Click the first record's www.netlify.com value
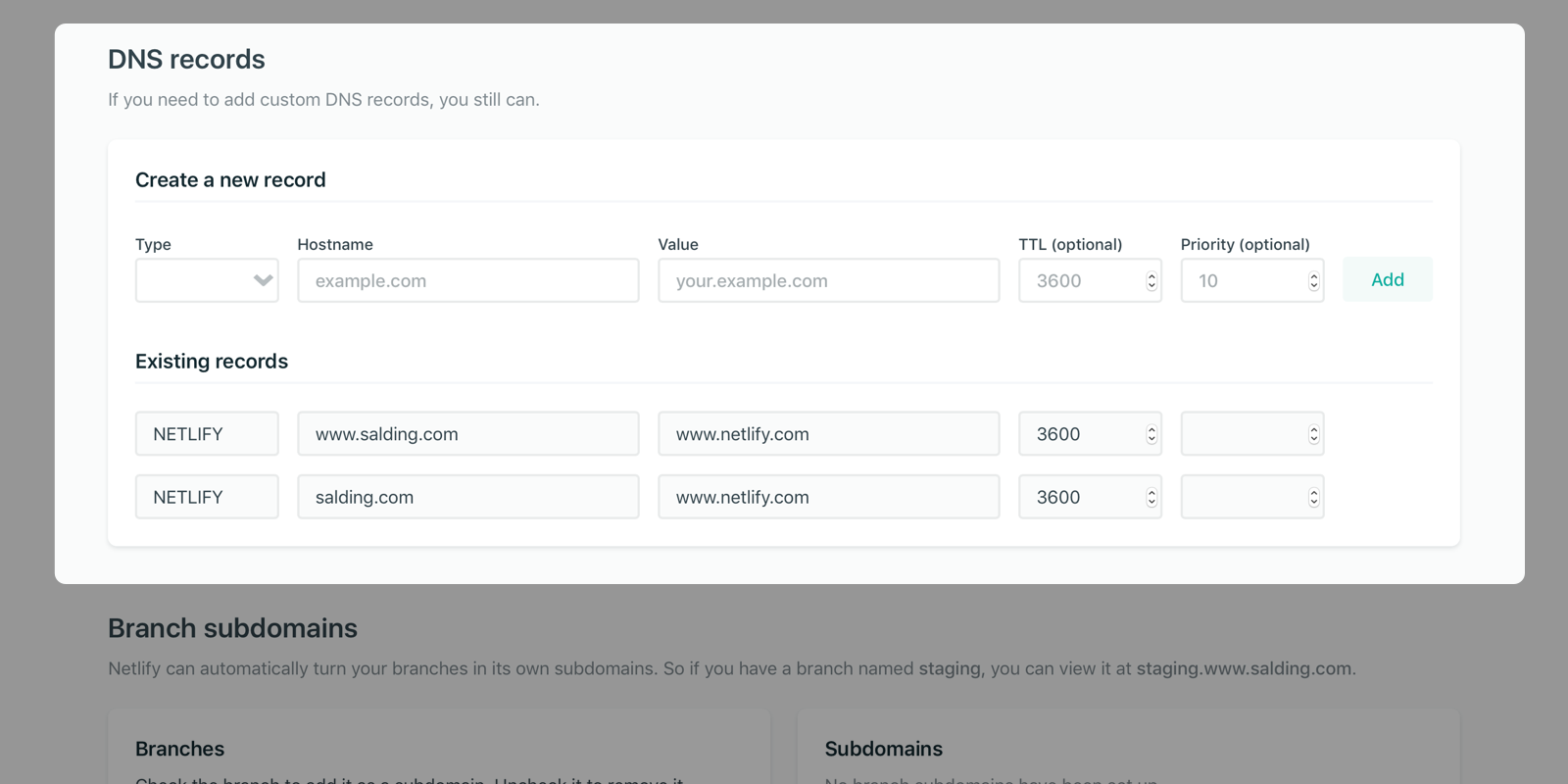Screen dimensions: 1568x784 coord(828,434)
